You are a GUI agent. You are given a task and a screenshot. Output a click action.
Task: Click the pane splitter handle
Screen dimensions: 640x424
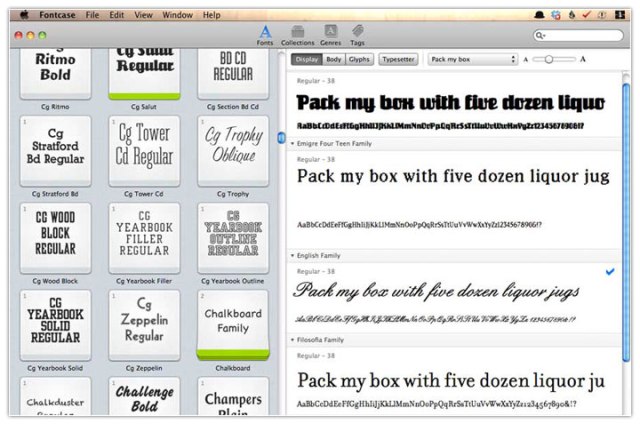pyautogui.click(x=281, y=138)
